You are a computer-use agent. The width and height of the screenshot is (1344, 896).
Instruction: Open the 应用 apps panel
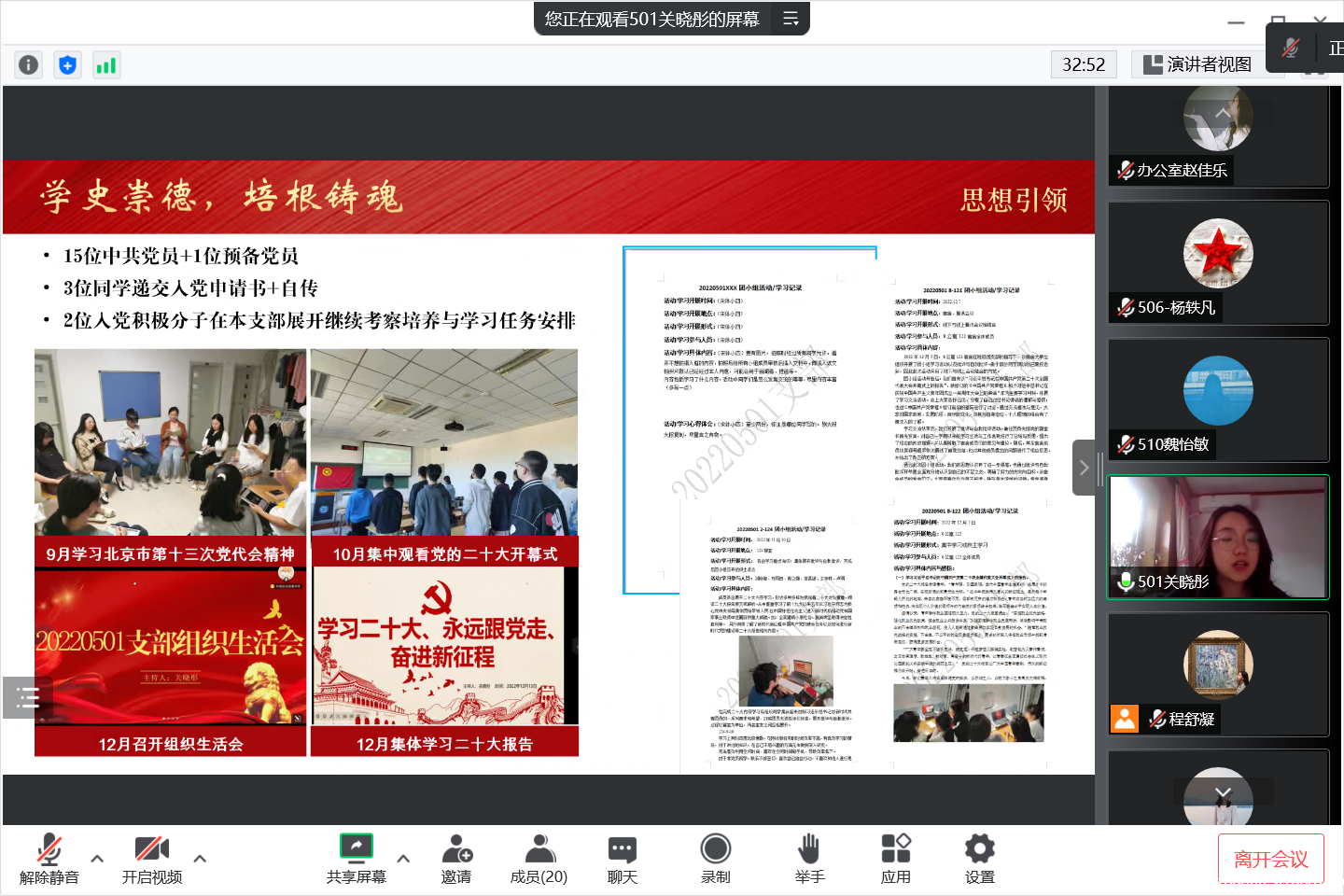tap(895, 859)
